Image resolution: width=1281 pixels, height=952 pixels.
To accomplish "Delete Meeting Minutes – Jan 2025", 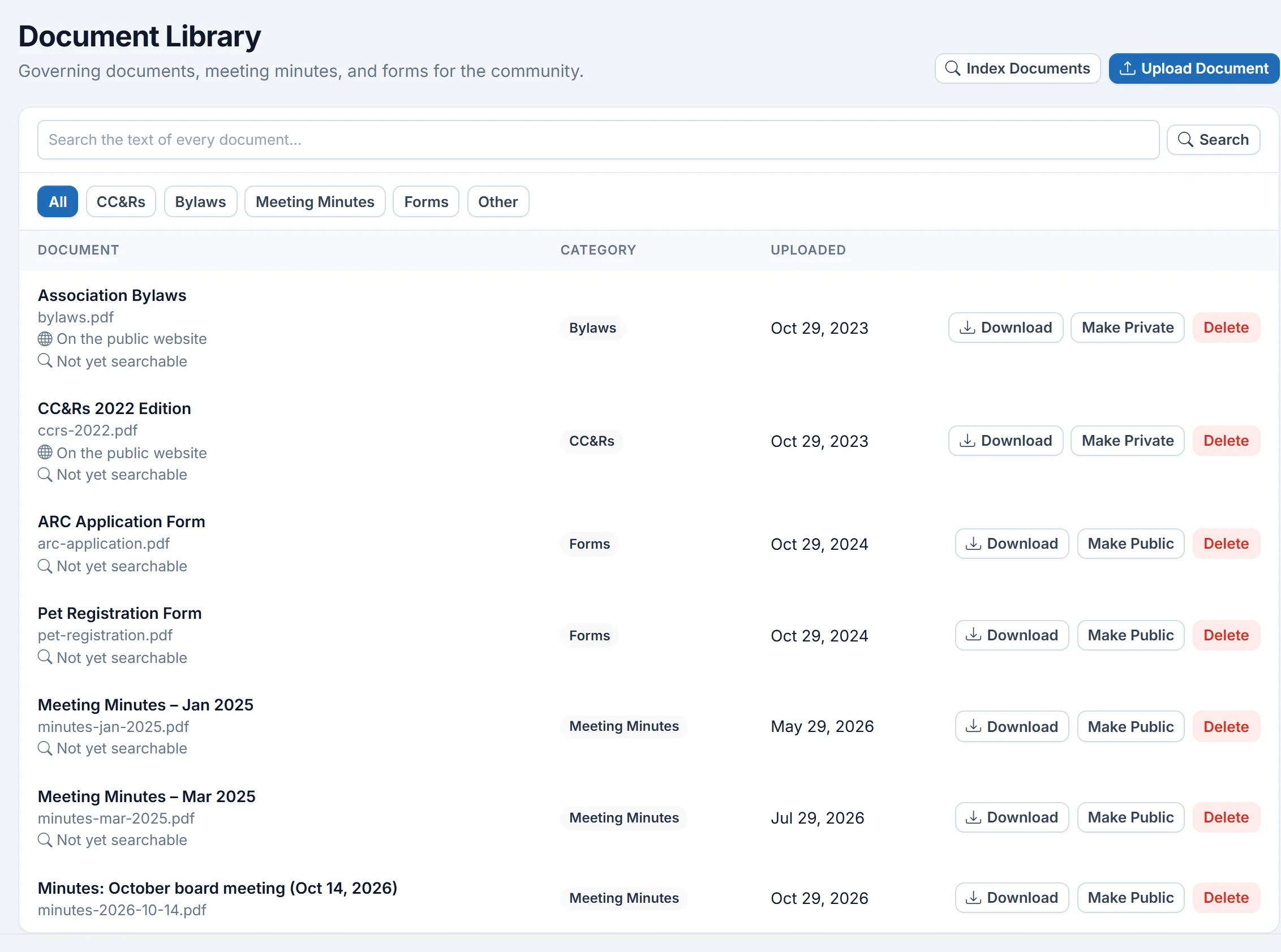I will coord(1226,727).
